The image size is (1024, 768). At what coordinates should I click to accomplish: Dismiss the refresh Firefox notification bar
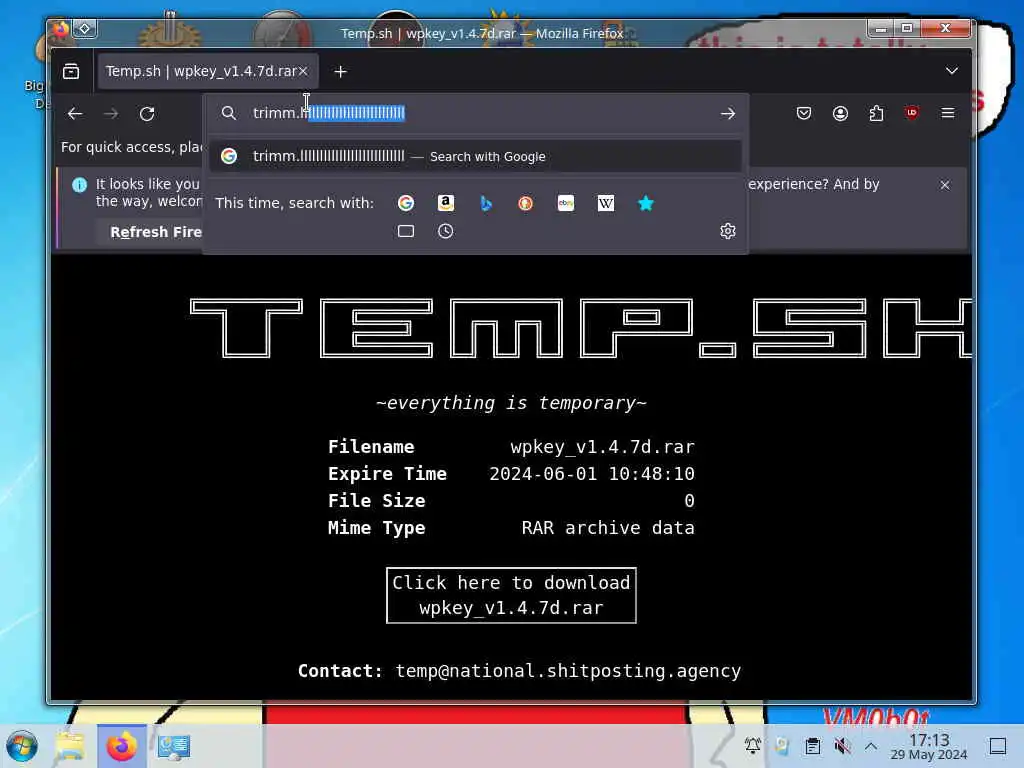[944, 185]
